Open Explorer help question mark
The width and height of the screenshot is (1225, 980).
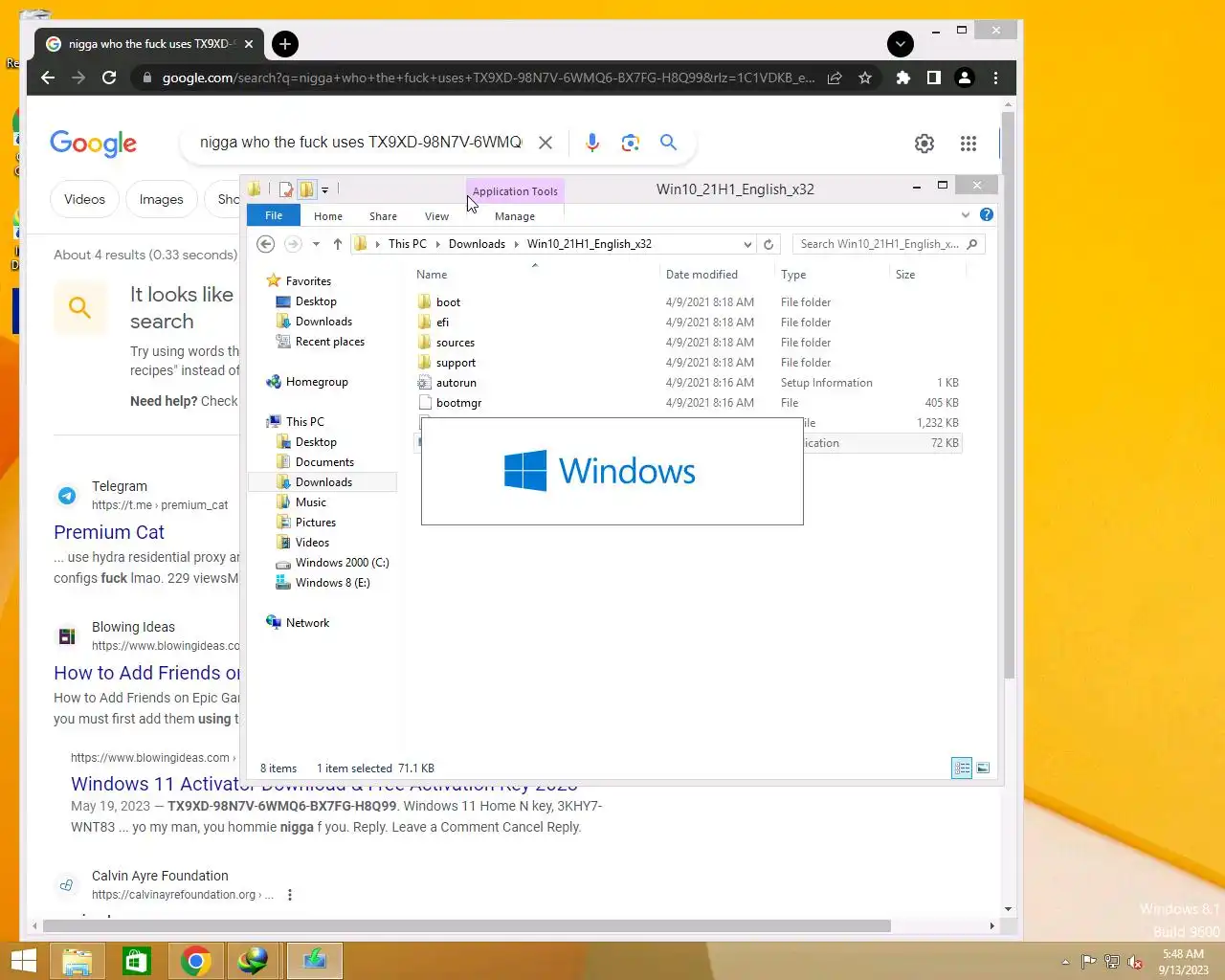(x=987, y=214)
